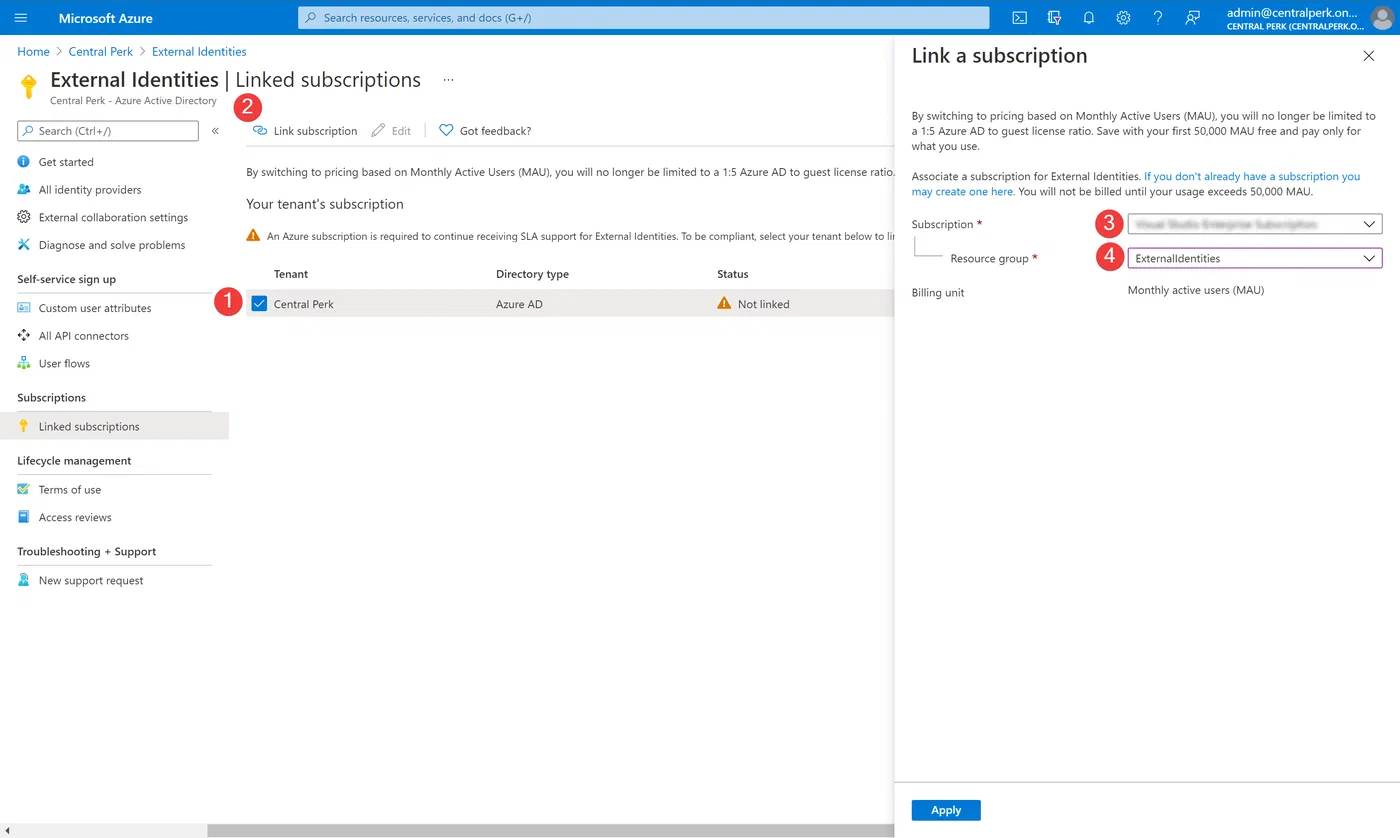Click the Status column header
The image size is (1400, 838).
click(732, 274)
